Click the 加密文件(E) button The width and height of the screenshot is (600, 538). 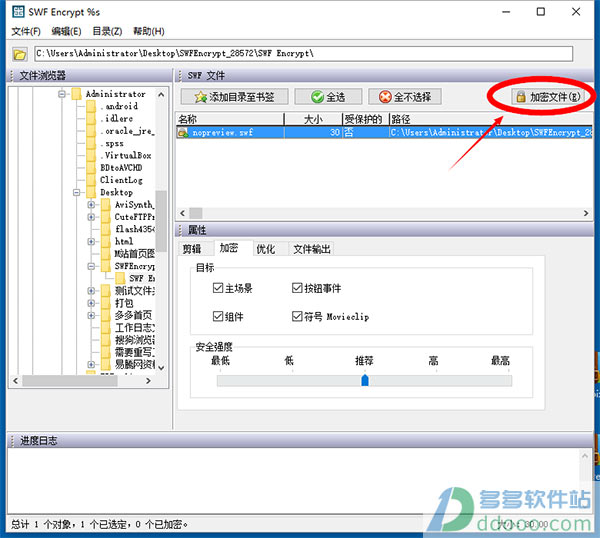[x=548, y=97]
